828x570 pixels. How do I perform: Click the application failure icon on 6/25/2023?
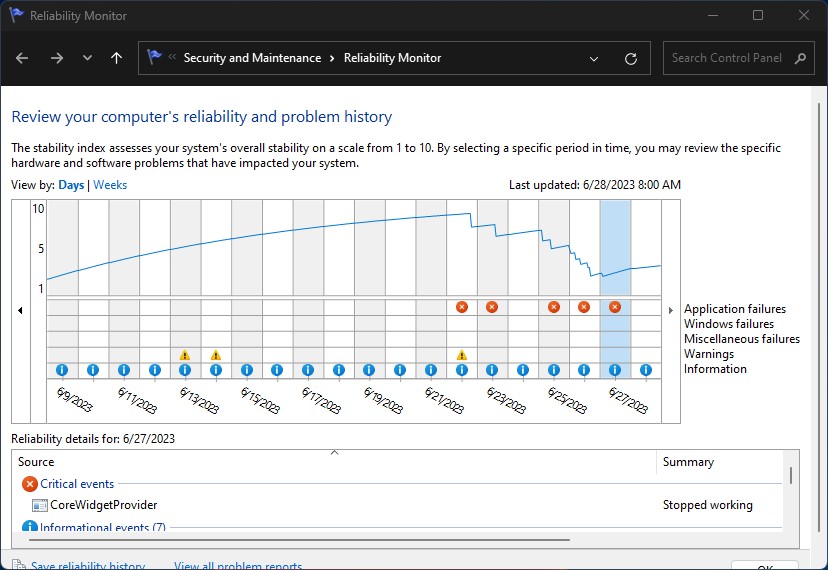[553, 307]
